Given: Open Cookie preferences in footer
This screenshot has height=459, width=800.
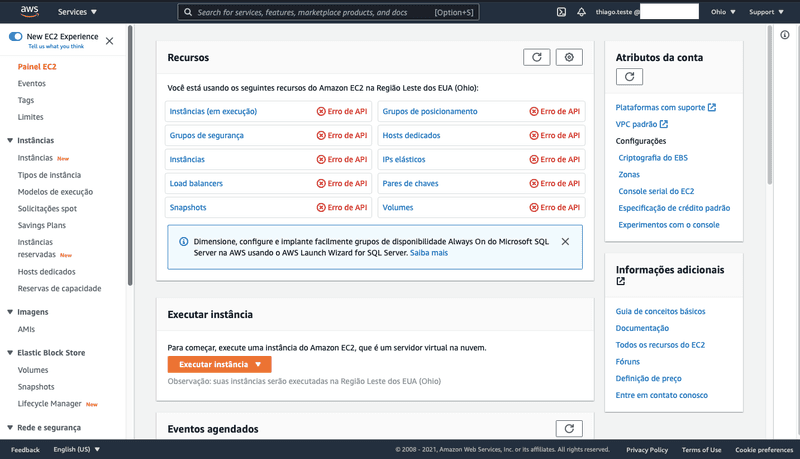Looking at the screenshot, I should [764, 450].
